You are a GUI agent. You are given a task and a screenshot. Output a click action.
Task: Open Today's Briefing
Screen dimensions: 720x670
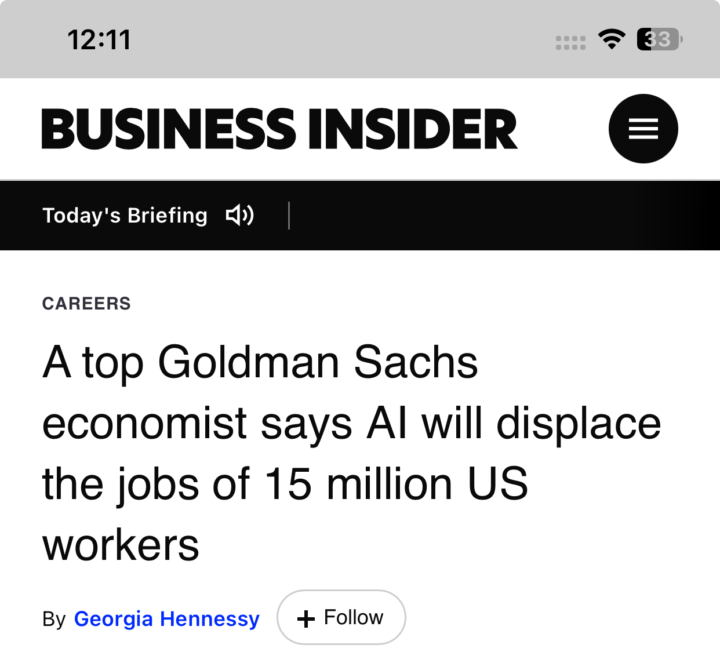[x=125, y=215]
